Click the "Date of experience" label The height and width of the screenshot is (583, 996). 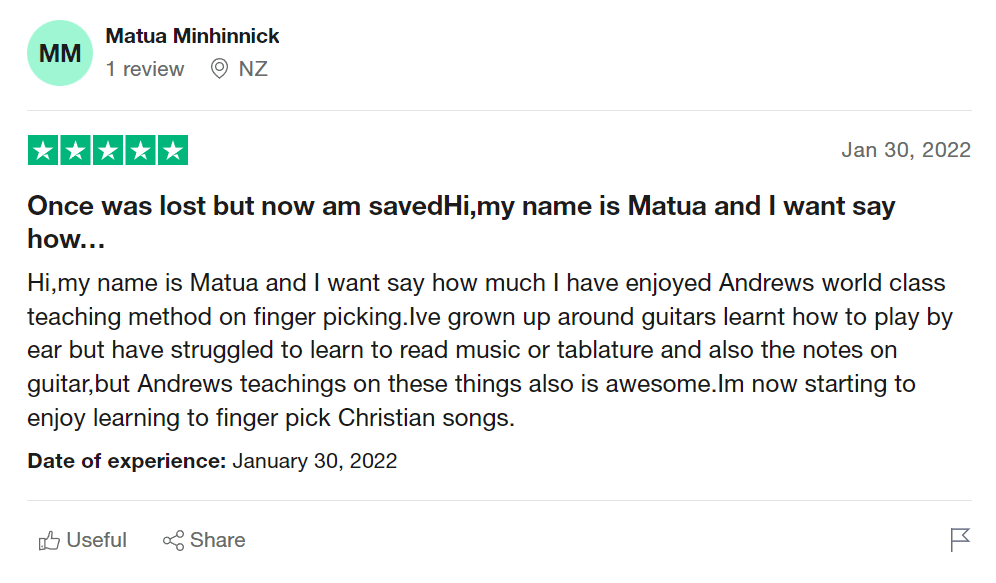click(126, 461)
